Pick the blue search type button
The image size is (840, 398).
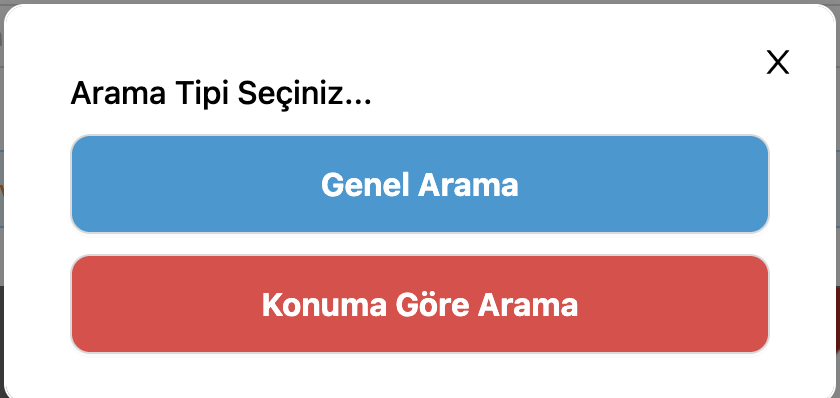(420, 184)
